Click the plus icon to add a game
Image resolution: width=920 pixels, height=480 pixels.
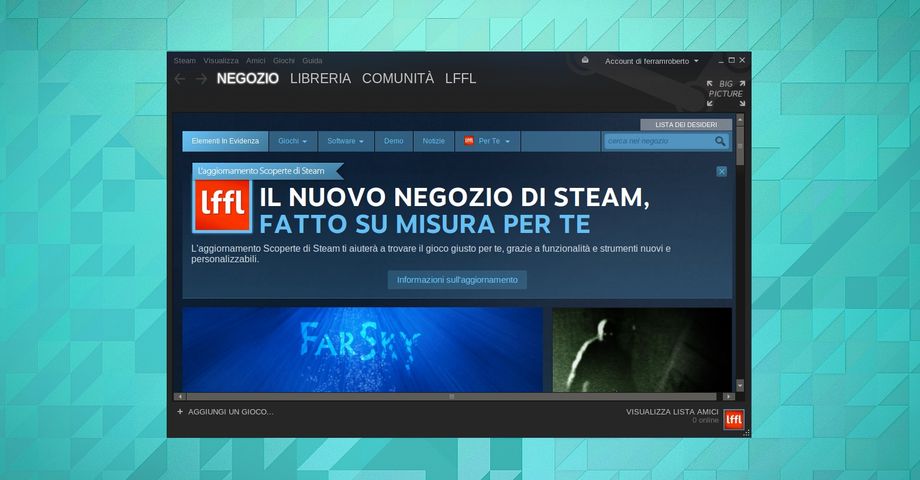click(180, 412)
